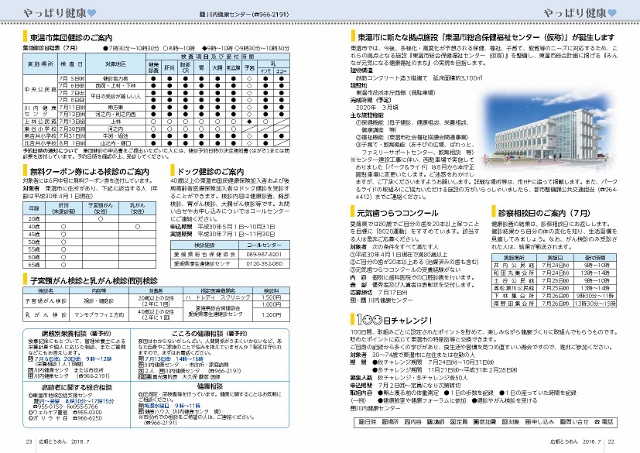This screenshot has width=640, height=453.
Task: Click the 下林集会所 row in the consultation table
Action: [554, 295]
